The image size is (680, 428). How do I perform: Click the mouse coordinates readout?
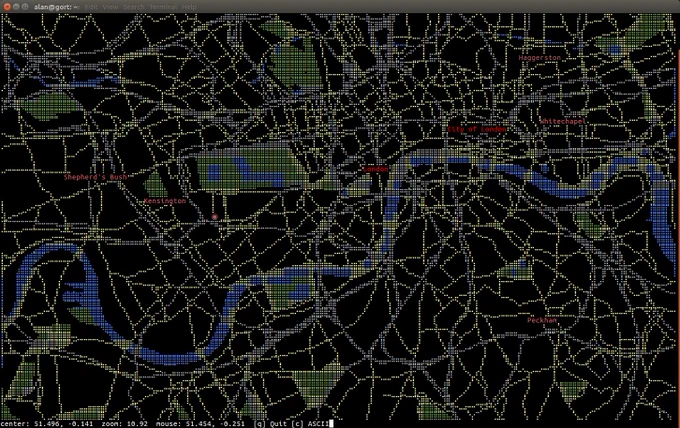pyautogui.click(x=200, y=424)
